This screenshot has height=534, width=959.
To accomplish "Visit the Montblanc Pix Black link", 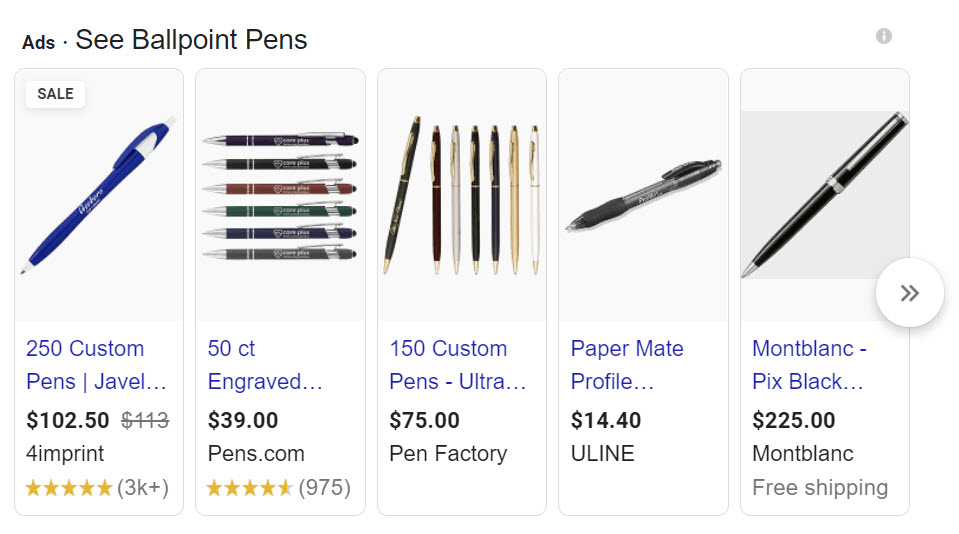I will click(809, 365).
